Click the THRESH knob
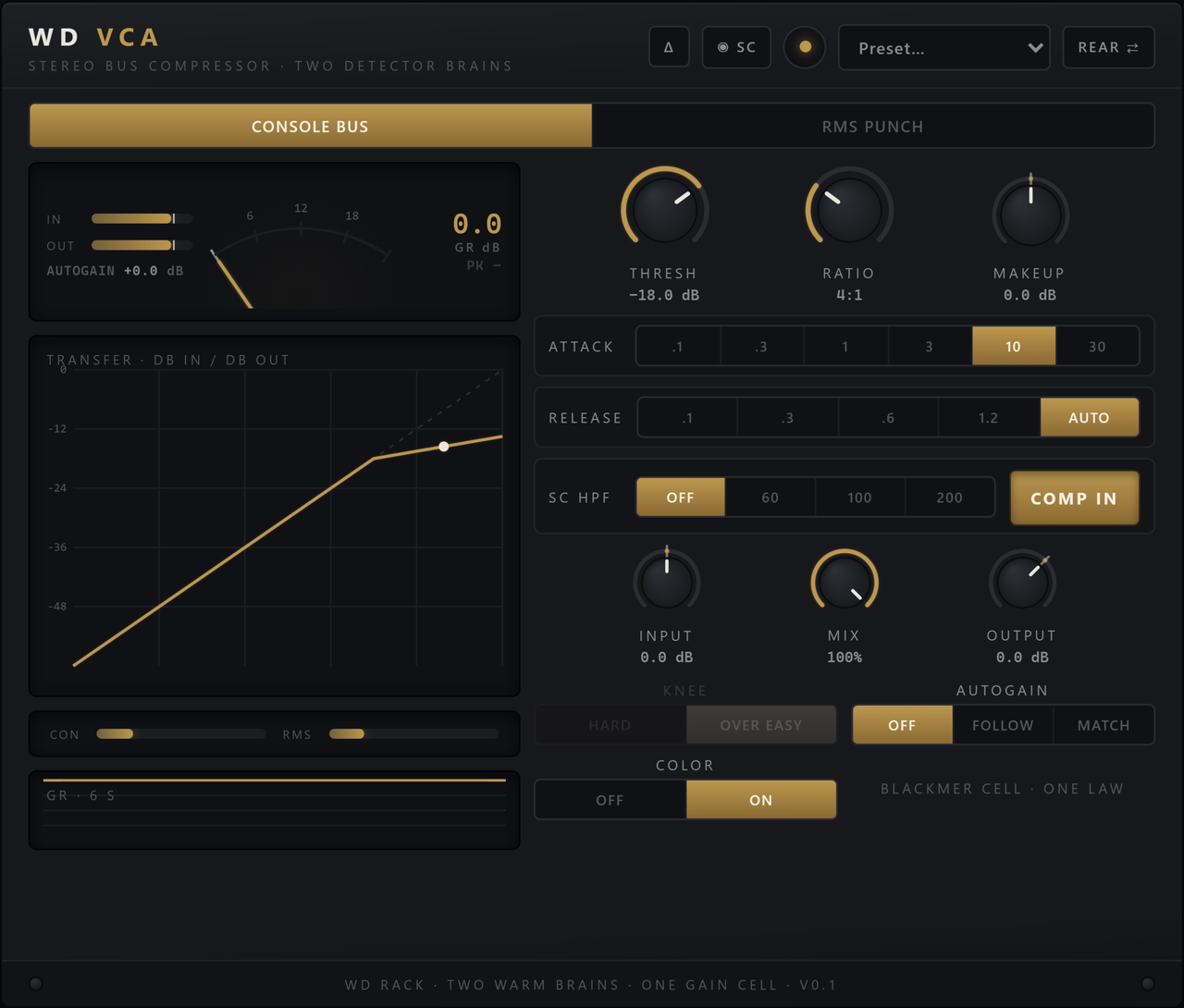Image resolution: width=1184 pixels, height=1008 pixels. pos(664,209)
